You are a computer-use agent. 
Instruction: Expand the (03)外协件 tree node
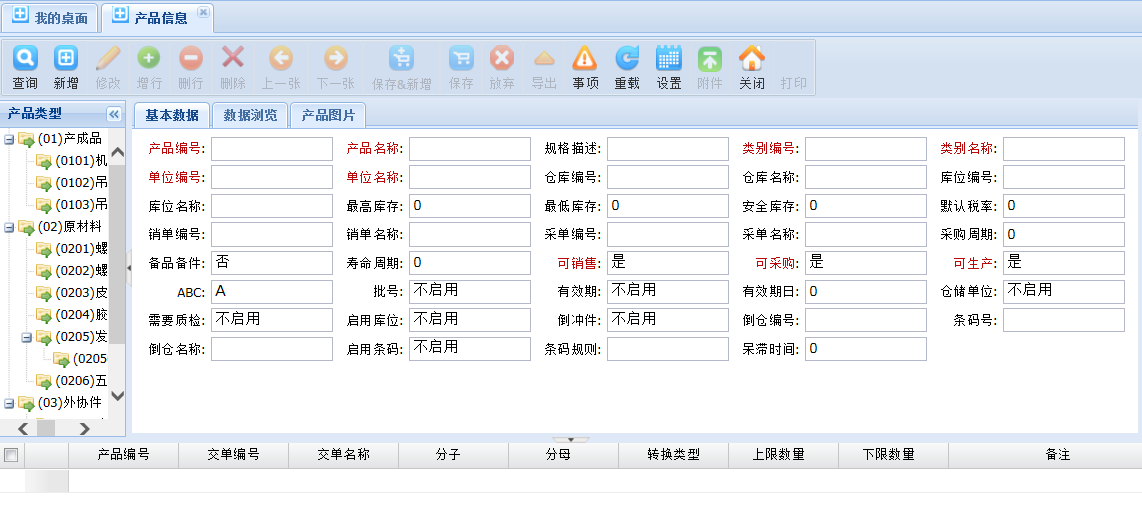[x=9, y=403]
